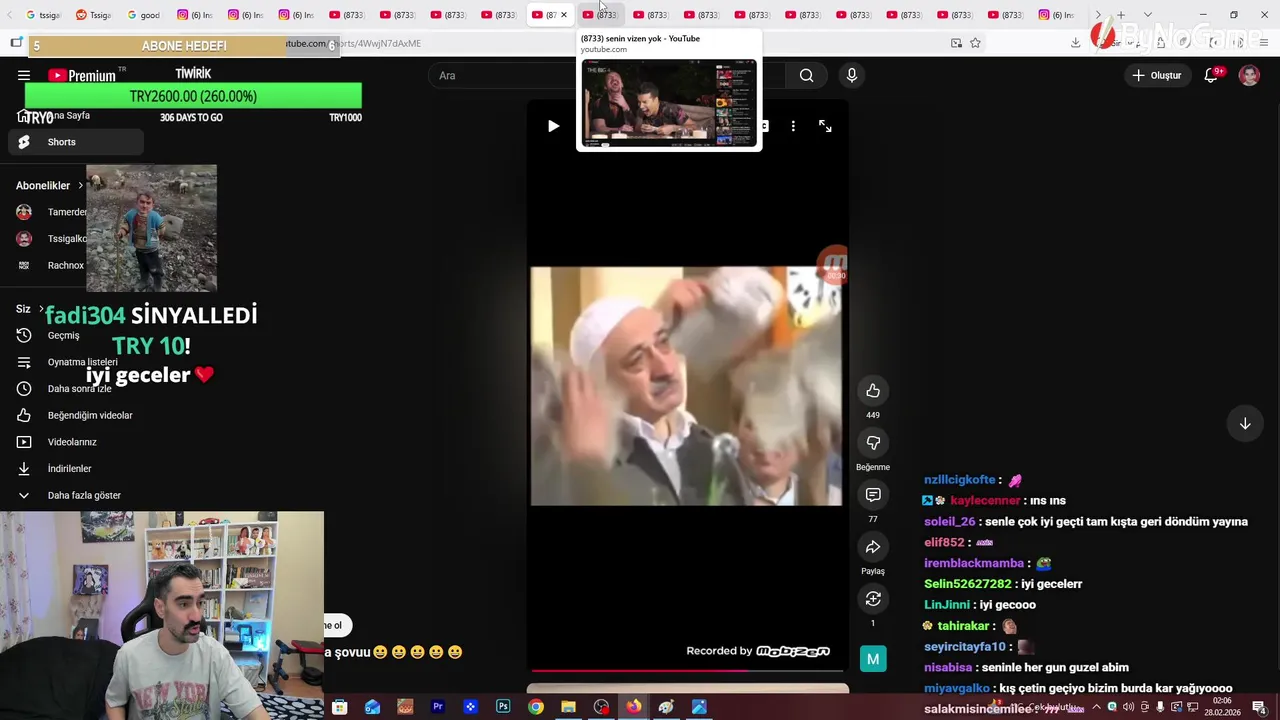Open Firefox from the taskbar
The height and width of the screenshot is (720, 1280).
pos(634,707)
